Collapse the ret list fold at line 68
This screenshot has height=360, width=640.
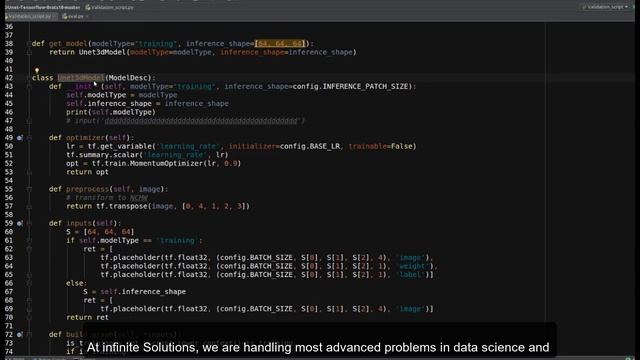[x=29, y=300]
